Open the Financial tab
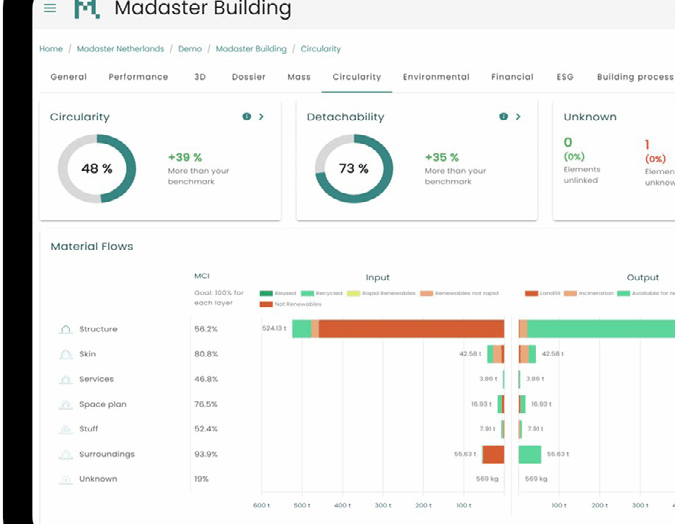The width and height of the screenshot is (675, 524). (512, 77)
